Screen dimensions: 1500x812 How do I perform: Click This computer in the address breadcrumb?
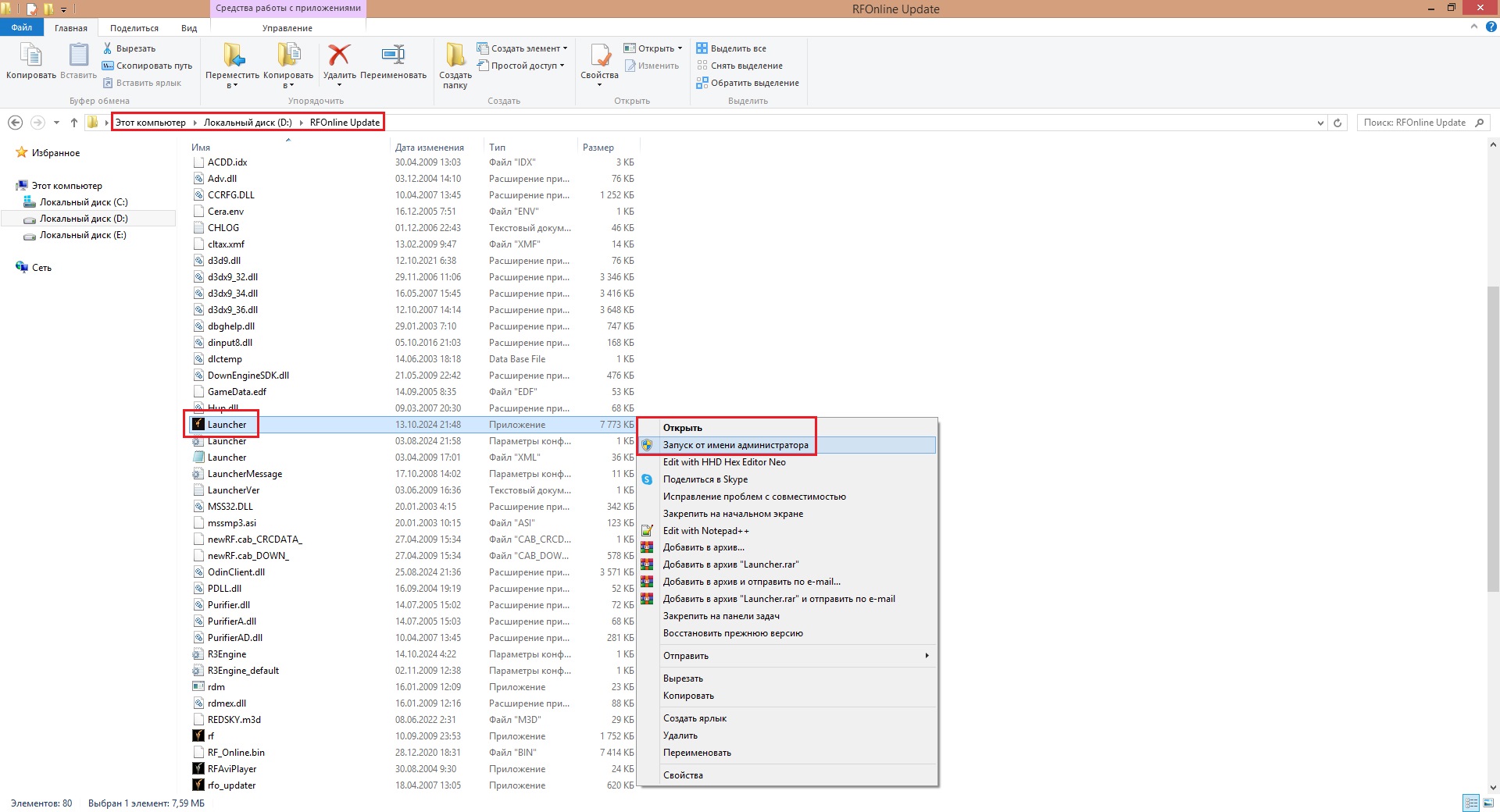pos(151,123)
